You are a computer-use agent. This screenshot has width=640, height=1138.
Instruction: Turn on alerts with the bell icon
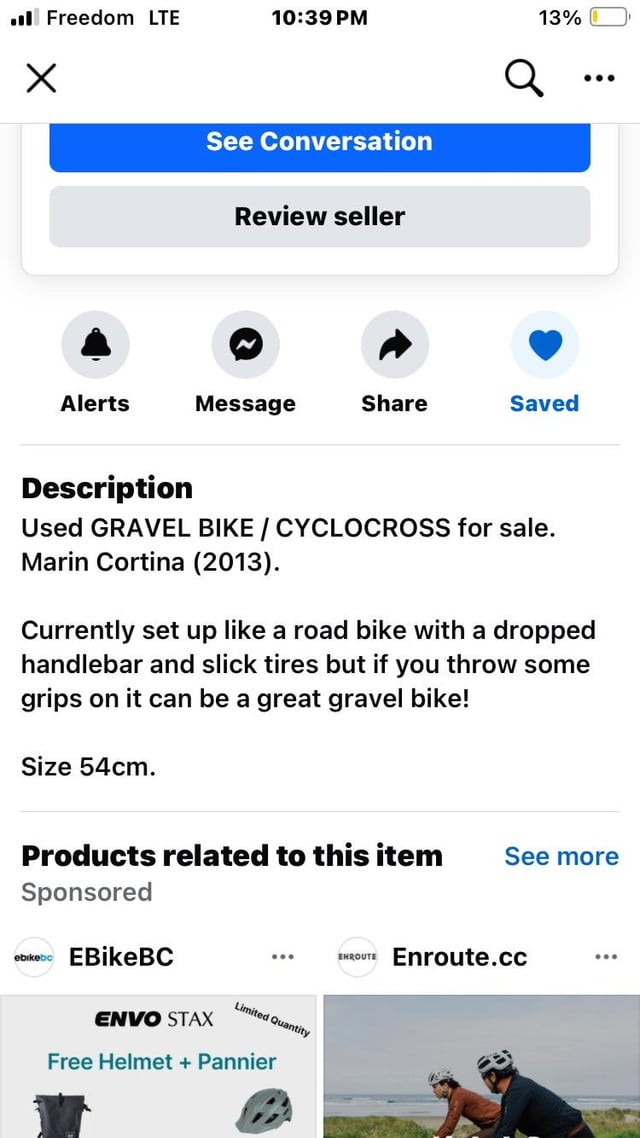tap(95, 345)
